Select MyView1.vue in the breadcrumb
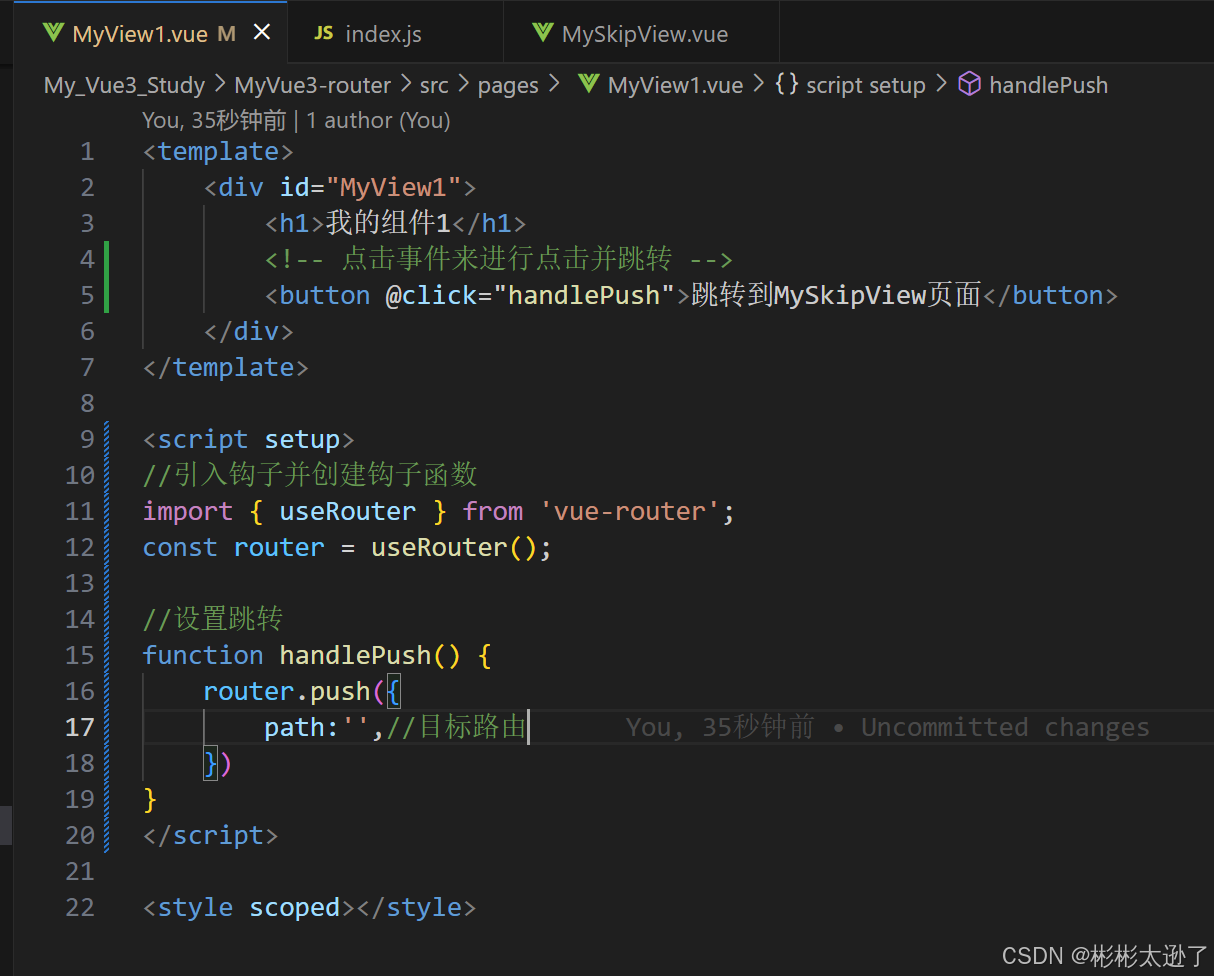Image resolution: width=1214 pixels, height=976 pixels. pos(675,85)
